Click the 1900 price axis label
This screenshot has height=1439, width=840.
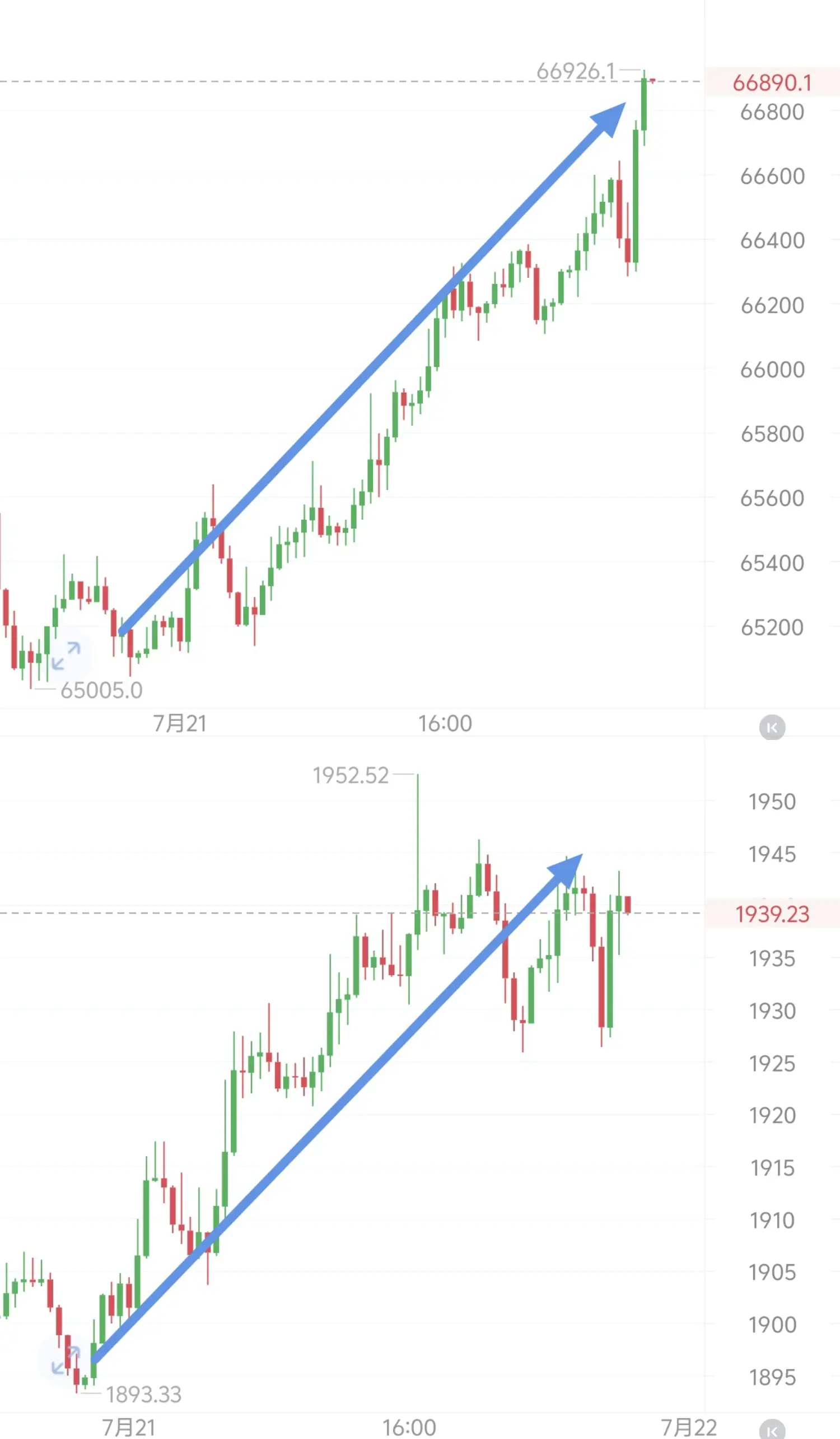772,1325
